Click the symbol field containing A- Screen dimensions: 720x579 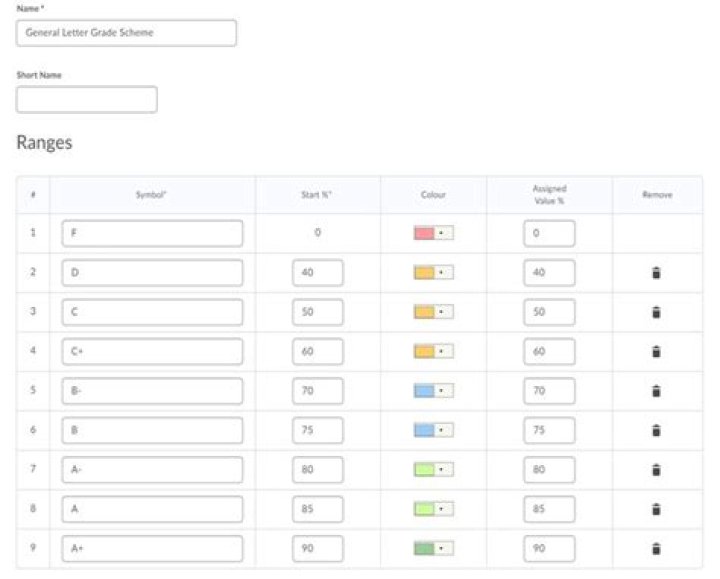(152, 470)
